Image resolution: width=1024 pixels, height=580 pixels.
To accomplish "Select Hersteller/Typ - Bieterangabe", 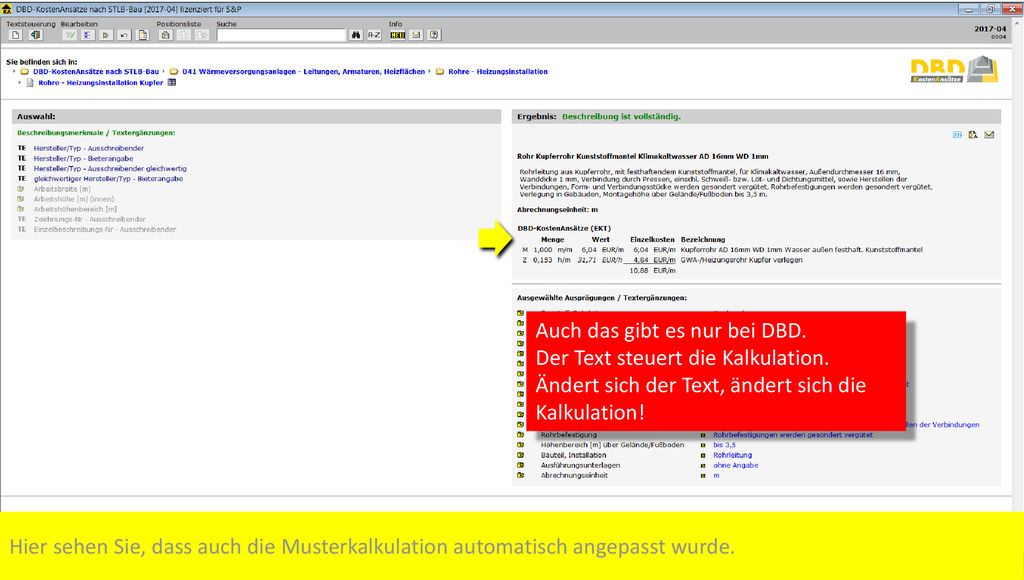I will coord(84,159).
